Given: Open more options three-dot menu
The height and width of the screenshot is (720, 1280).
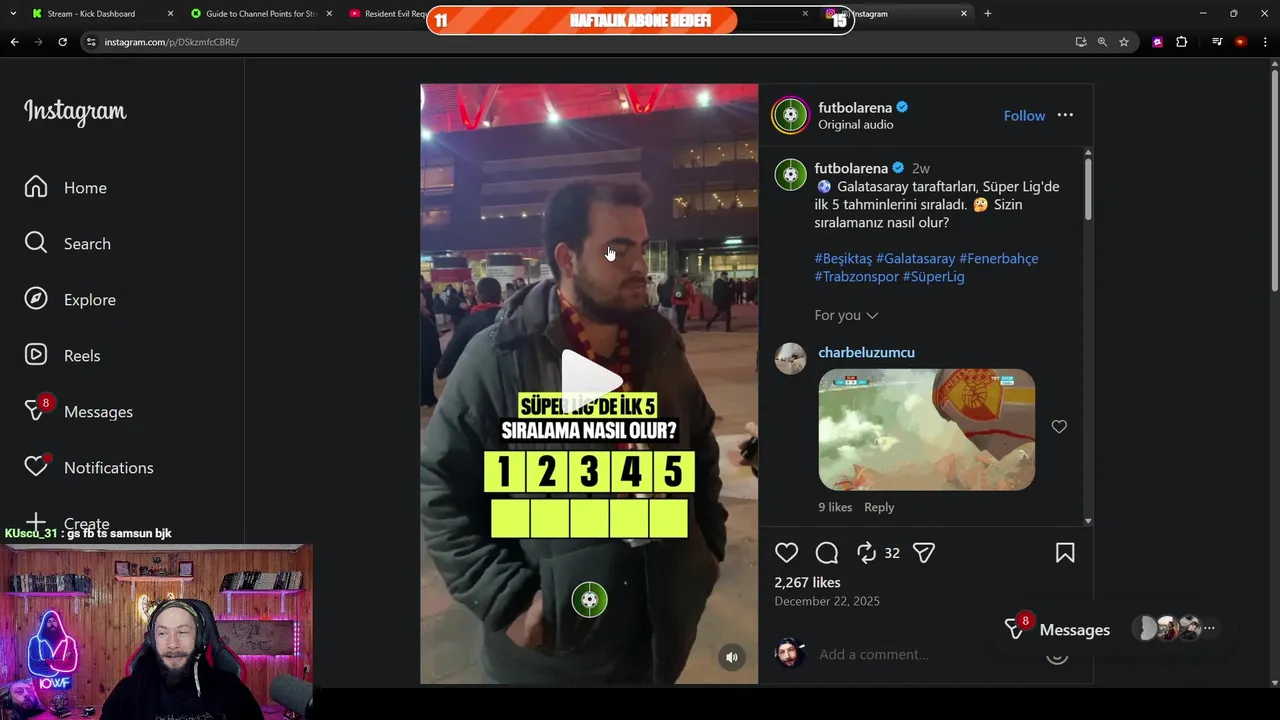Looking at the screenshot, I should 1065,115.
